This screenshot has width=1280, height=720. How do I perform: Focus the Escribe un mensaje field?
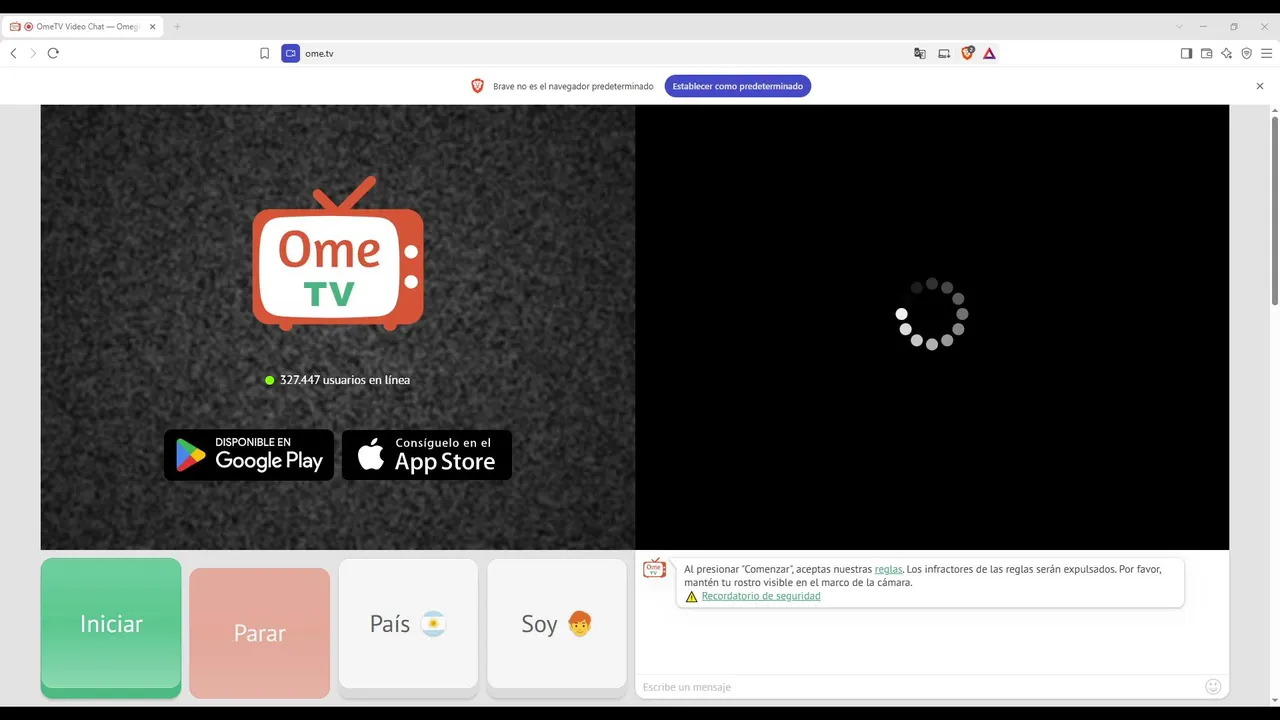(x=920, y=687)
